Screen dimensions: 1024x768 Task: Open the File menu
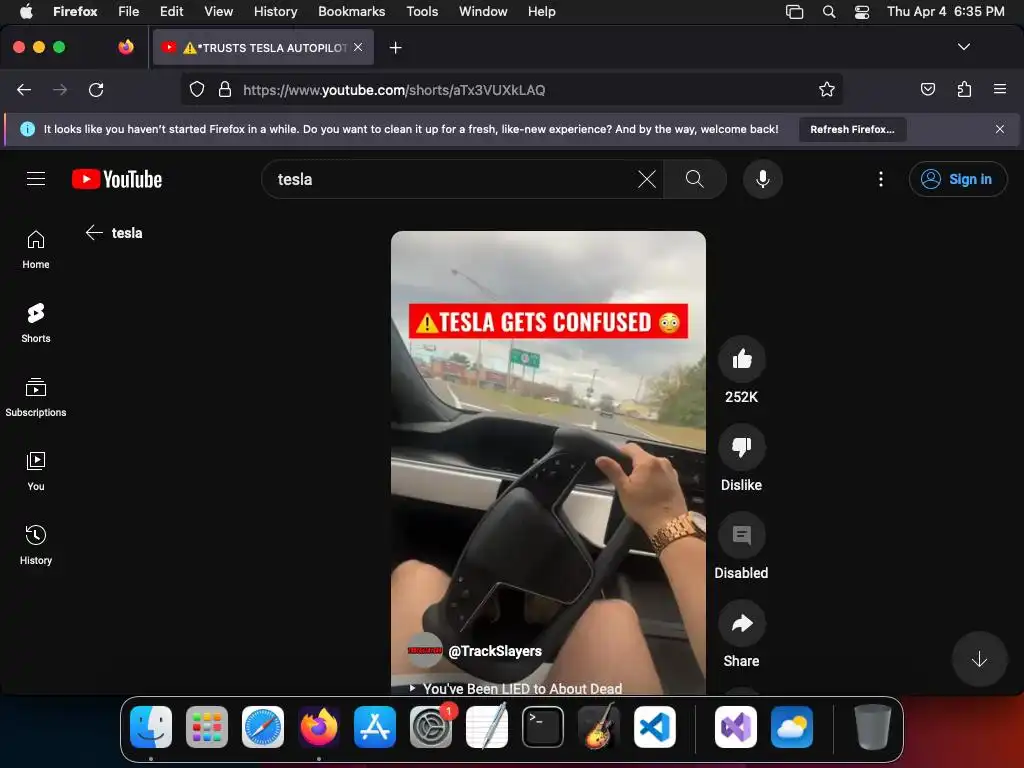129,11
